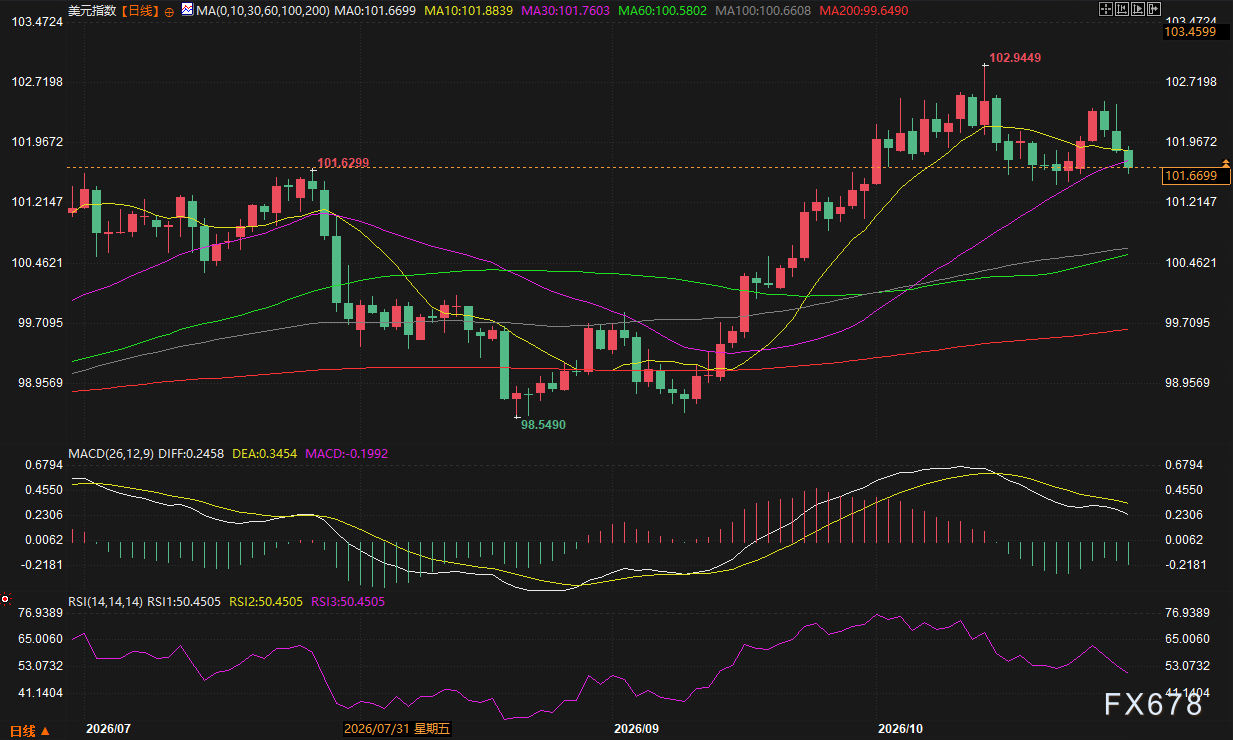The height and width of the screenshot is (740, 1233).
Task: Open the 【日线】 period label in the title
Action: point(140,10)
